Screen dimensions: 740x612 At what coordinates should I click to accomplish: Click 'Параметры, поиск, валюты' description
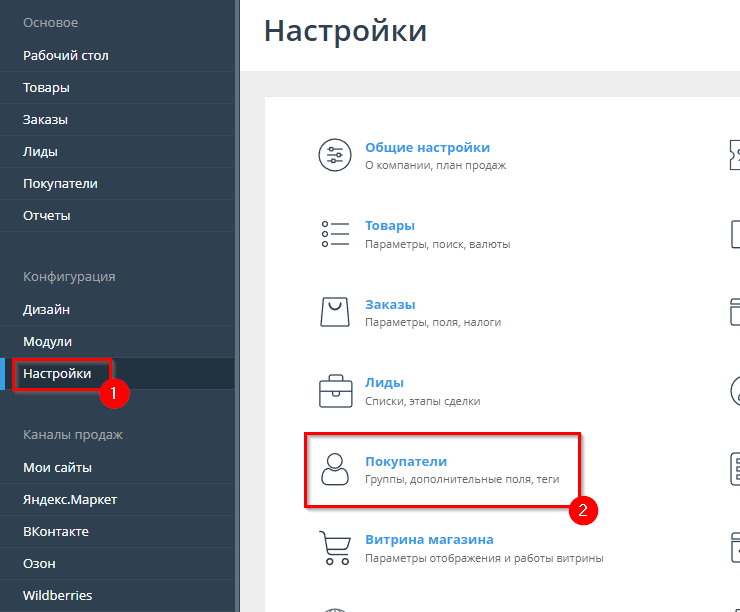coord(437,244)
